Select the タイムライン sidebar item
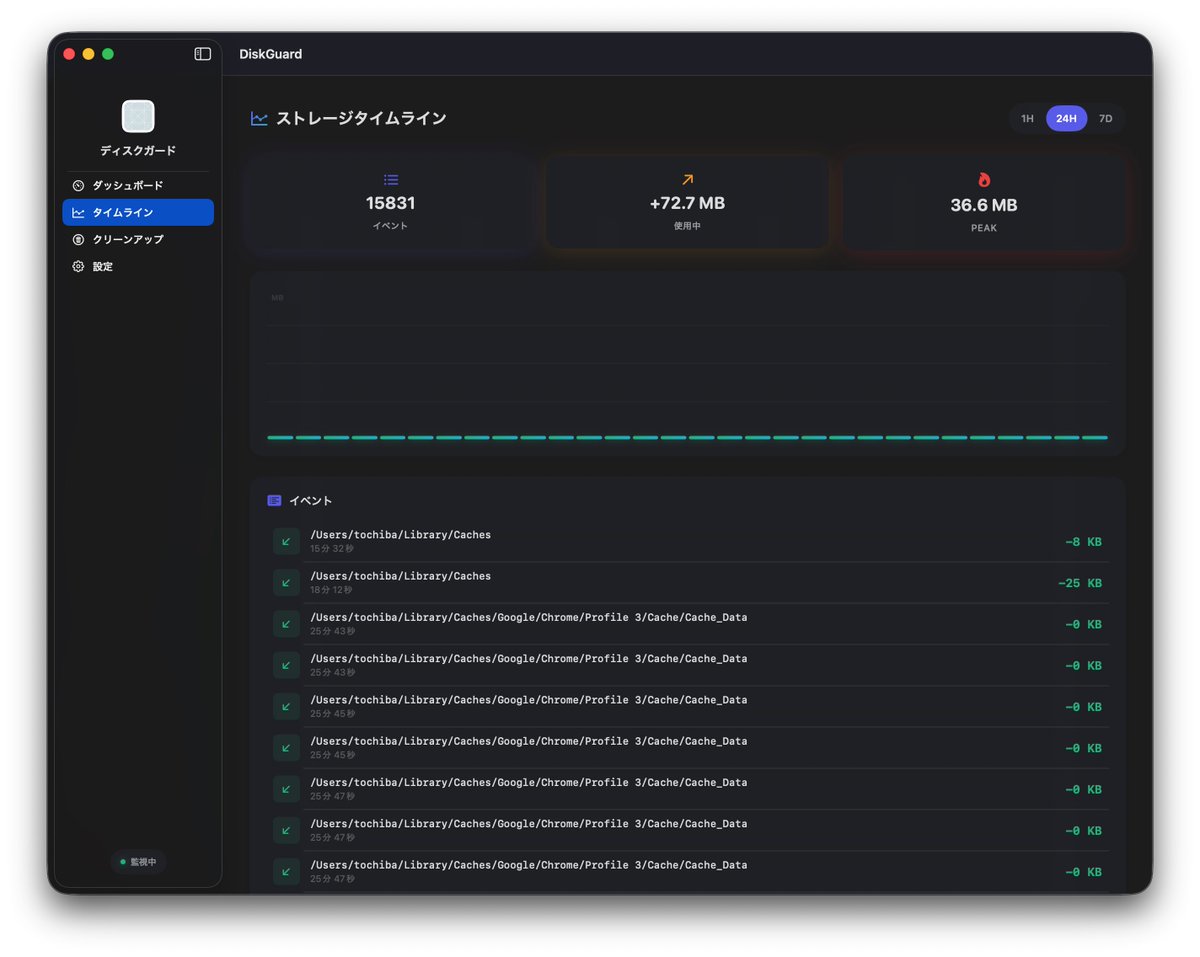1200x957 pixels. [x=138, y=213]
